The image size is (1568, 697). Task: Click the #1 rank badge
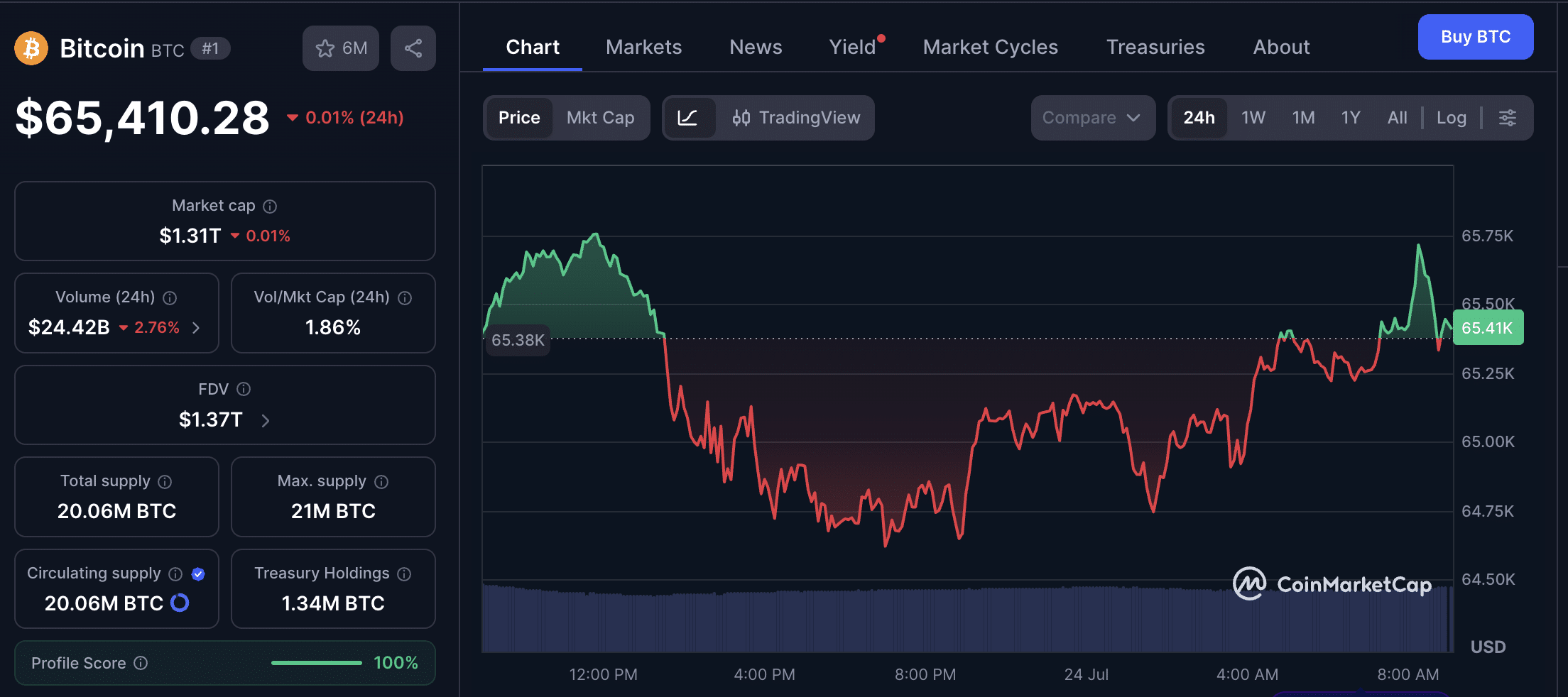click(210, 48)
